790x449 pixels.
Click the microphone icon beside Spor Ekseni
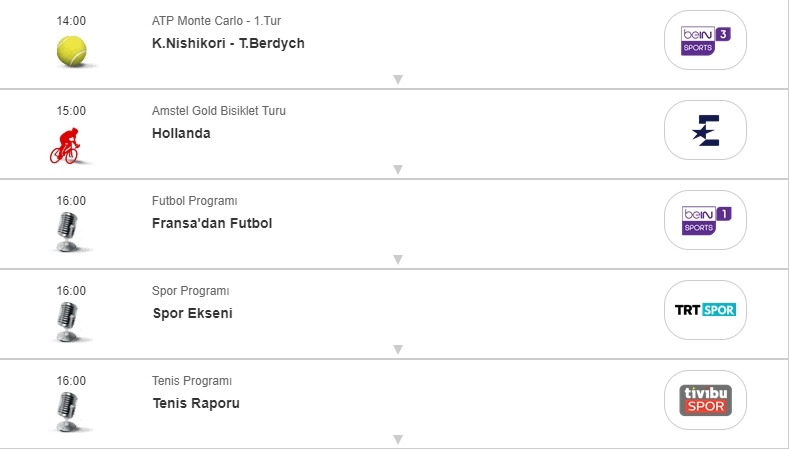pyautogui.click(x=67, y=322)
